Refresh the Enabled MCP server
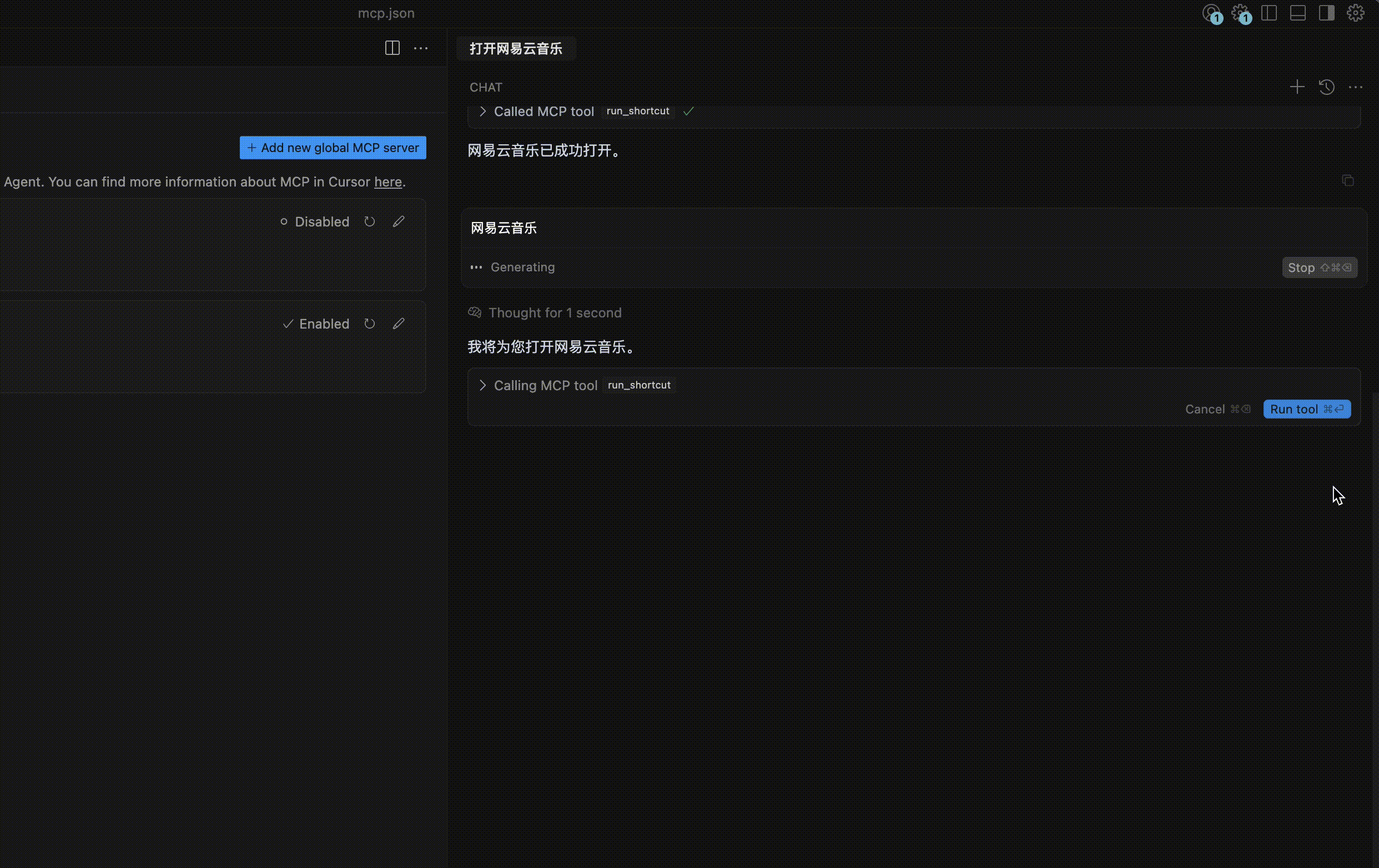 pyautogui.click(x=369, y=324)
